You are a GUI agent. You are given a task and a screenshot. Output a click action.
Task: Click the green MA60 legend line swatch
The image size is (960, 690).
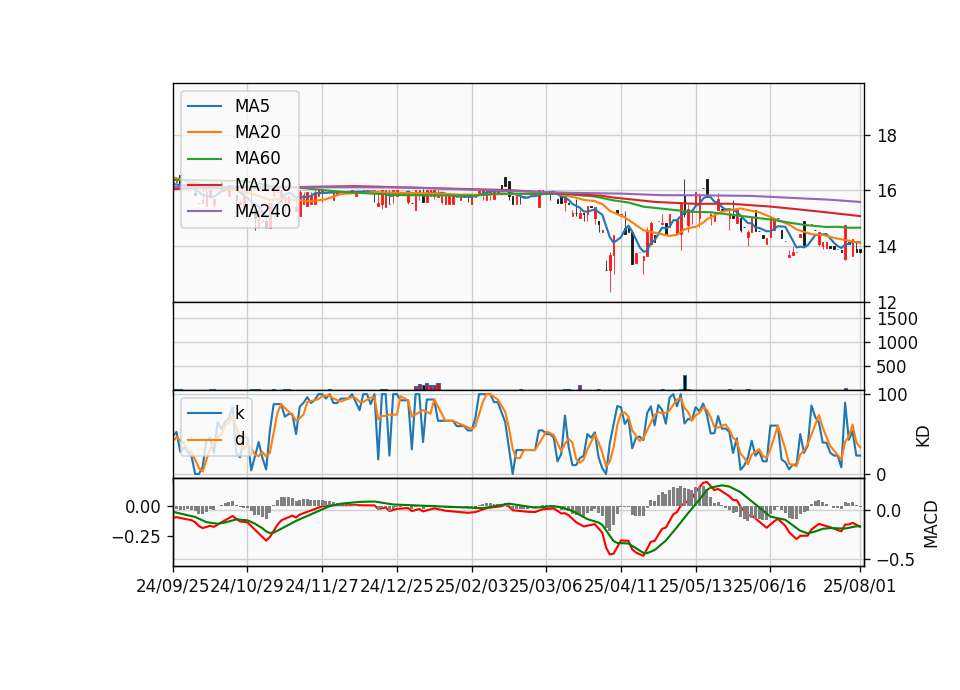click(204, 159)
